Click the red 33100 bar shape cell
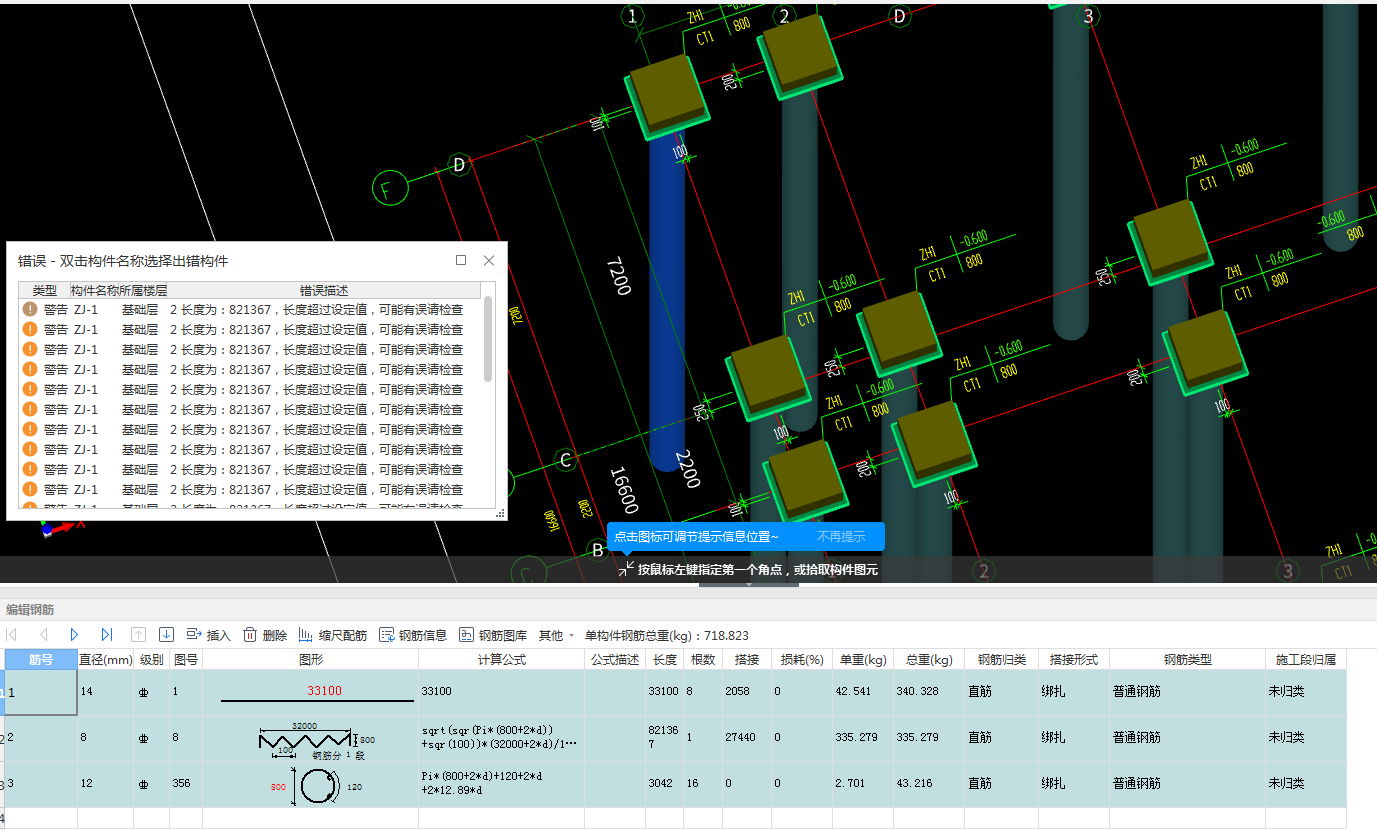1377x830 pixels. [x=311, y=692]
